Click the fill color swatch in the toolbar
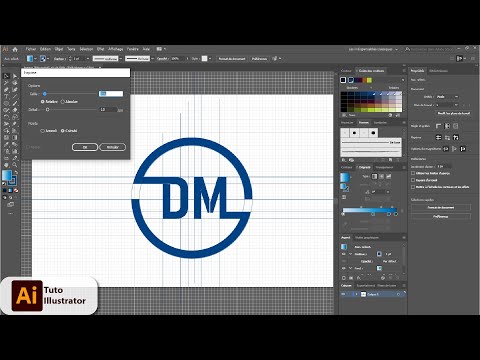 (x=7, y=175)
